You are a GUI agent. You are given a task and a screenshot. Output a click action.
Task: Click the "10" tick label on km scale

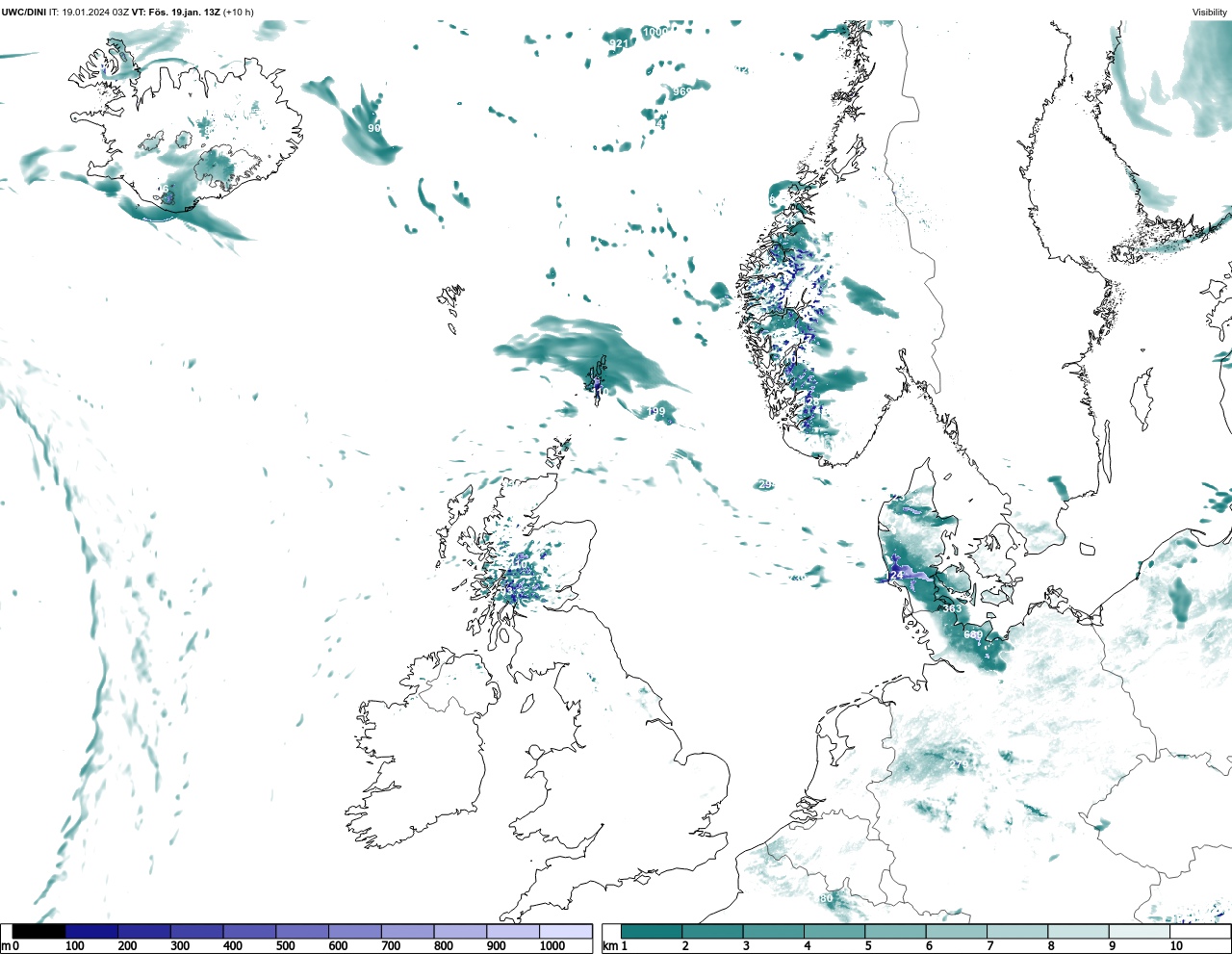pyautogui.click(x=1176, y=946)
